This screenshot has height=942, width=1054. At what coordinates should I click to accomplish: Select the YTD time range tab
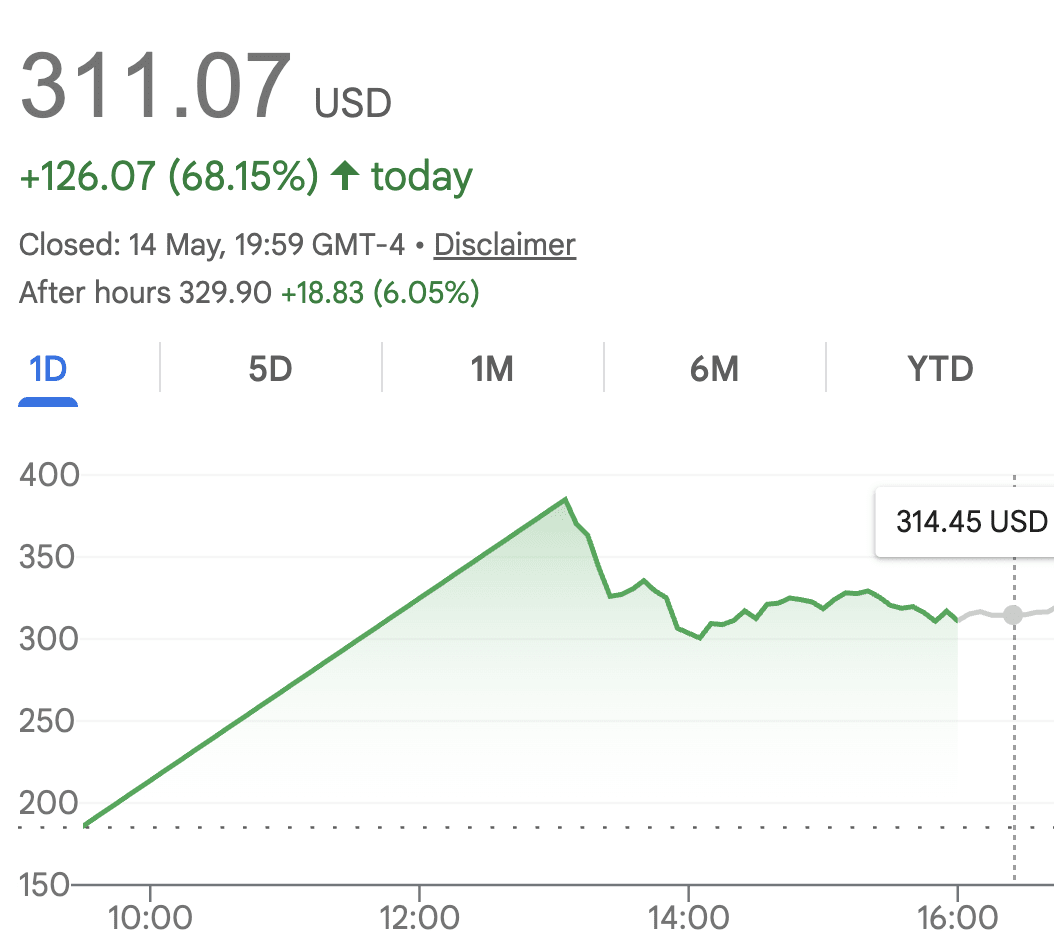point(940,369)
